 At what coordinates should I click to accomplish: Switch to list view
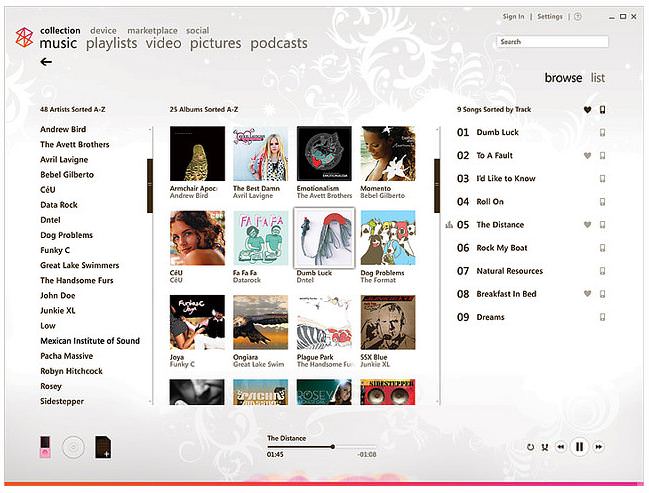tap(598, 78)
